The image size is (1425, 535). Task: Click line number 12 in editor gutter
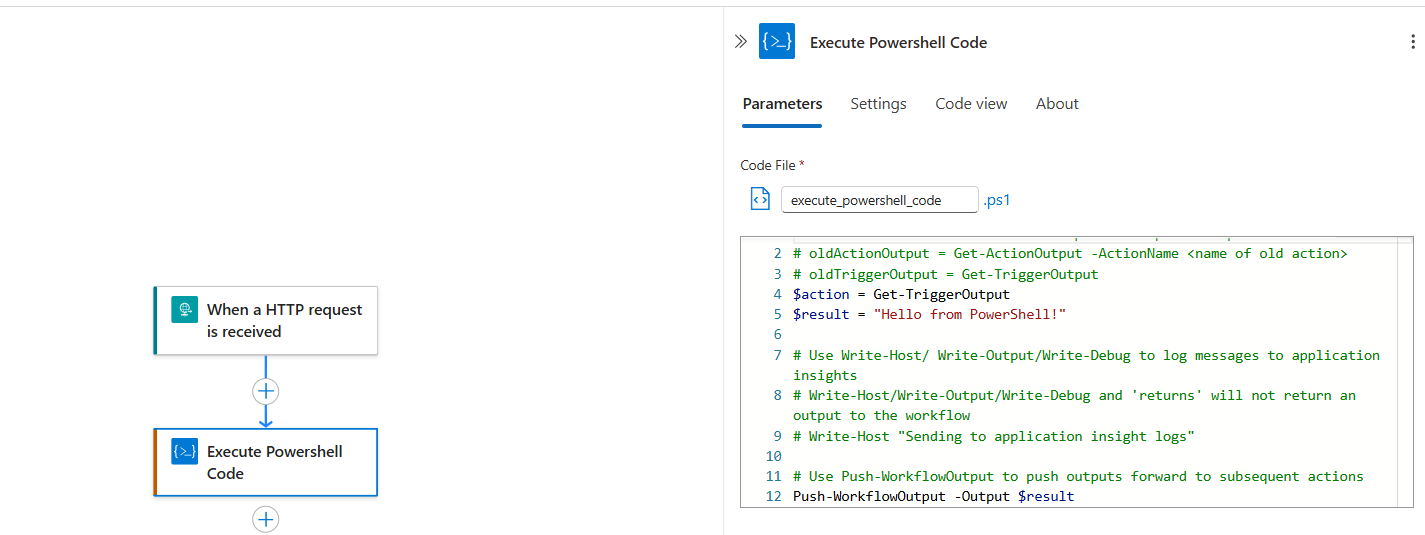coord(773,496)
